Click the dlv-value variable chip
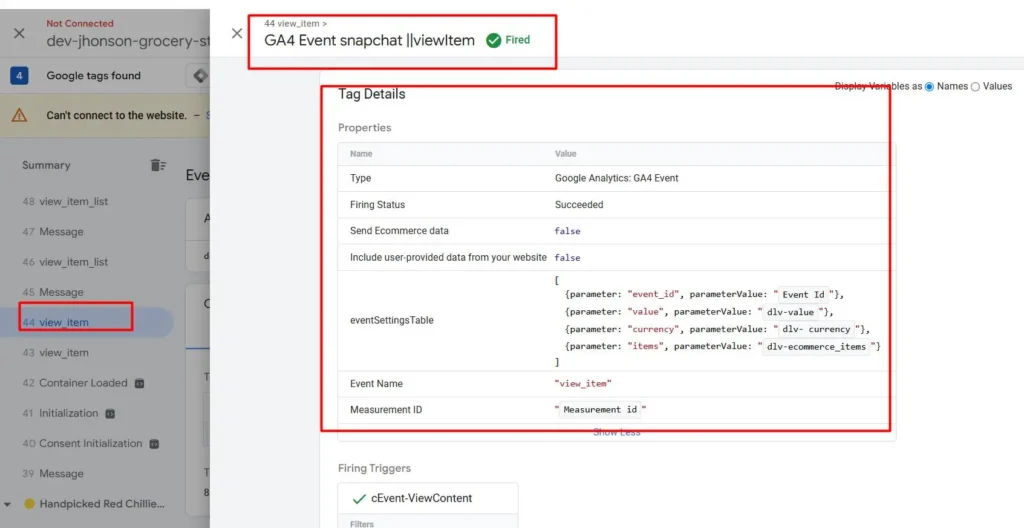The height and width of the screenshot is (528, 1024). coord(790,312)
